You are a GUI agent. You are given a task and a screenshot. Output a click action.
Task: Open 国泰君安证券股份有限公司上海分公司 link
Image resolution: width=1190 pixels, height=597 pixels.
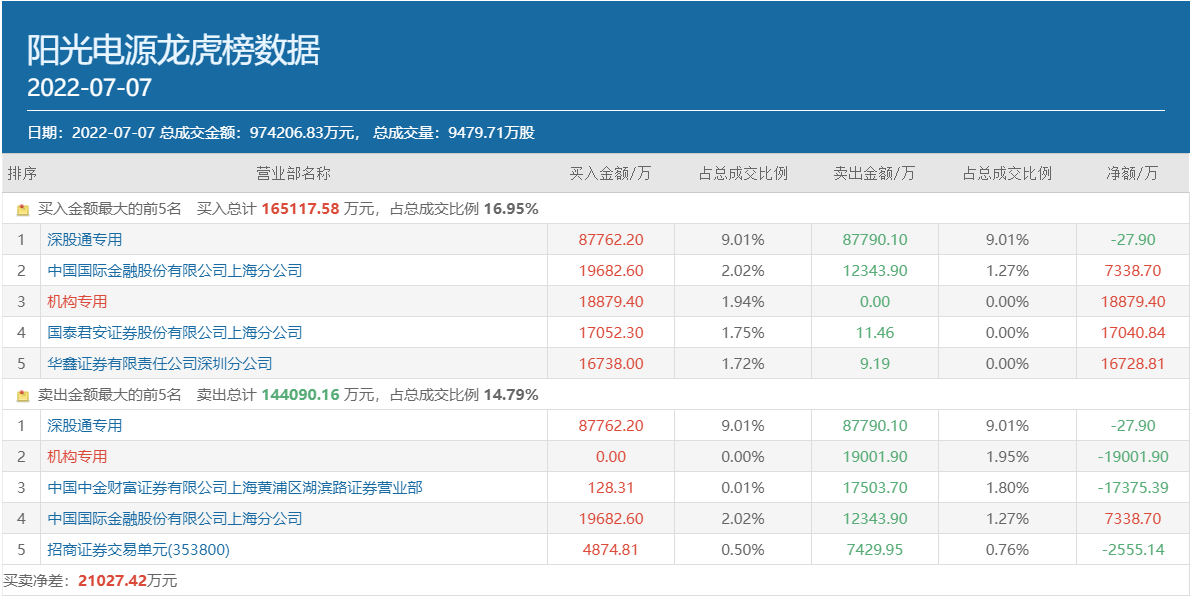tap(175, 333)
